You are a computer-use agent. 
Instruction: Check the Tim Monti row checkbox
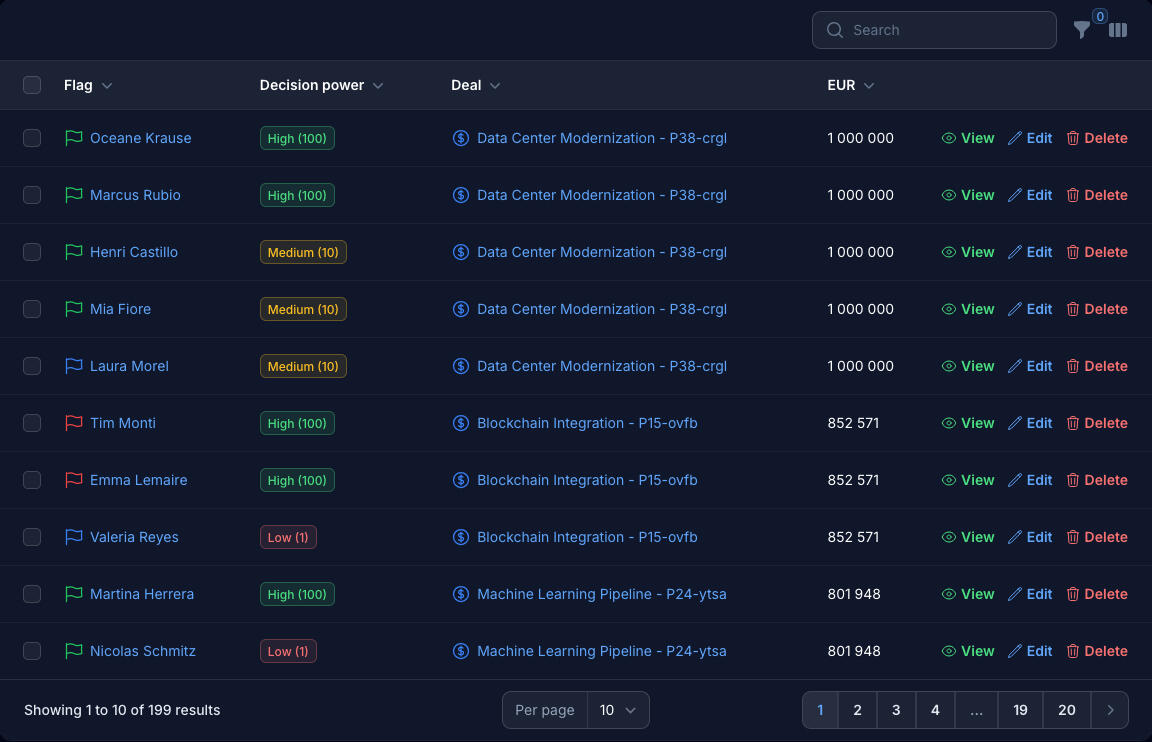(32, 423)
